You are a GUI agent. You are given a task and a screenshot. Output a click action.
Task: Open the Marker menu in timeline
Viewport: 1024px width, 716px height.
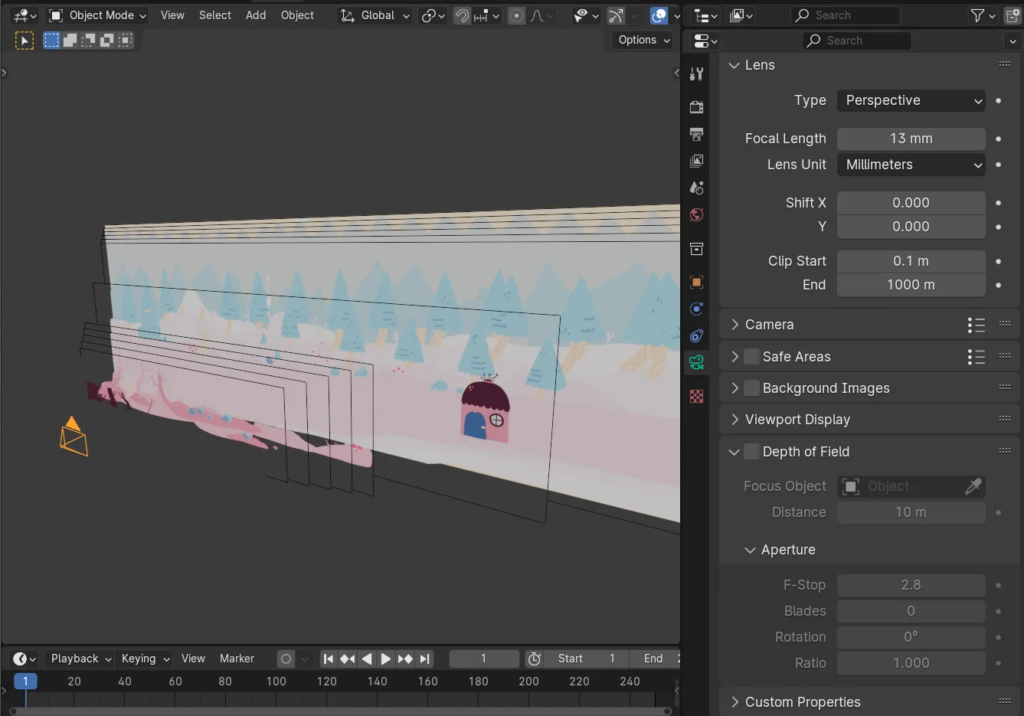pos(237,659)
